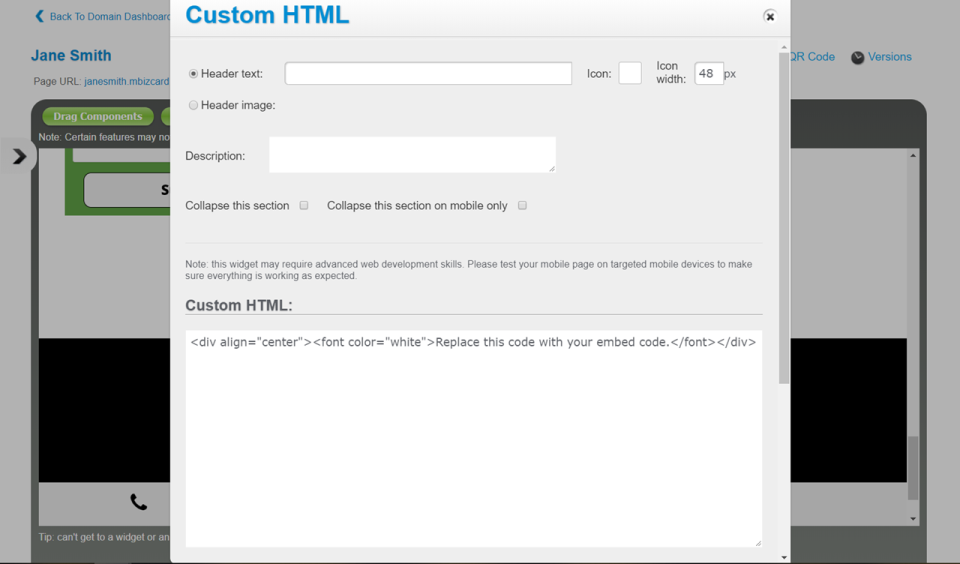Enable Collapse this section on mobile only

point(522,206)
